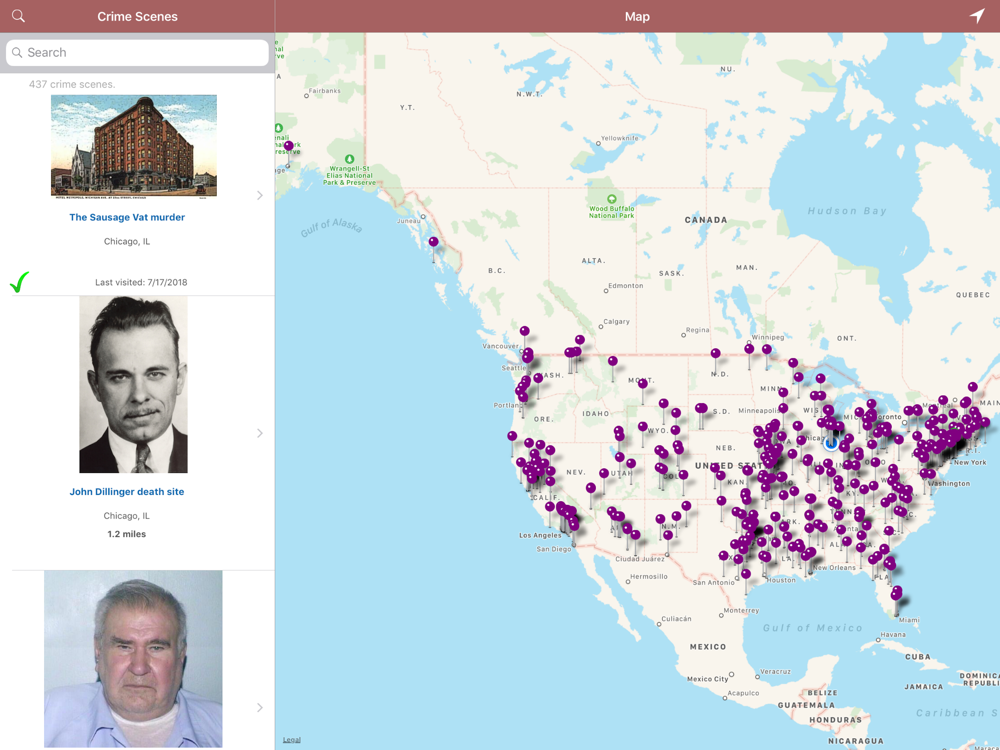Select the purple pin in Alaska near Denali

tap(289, 147)
